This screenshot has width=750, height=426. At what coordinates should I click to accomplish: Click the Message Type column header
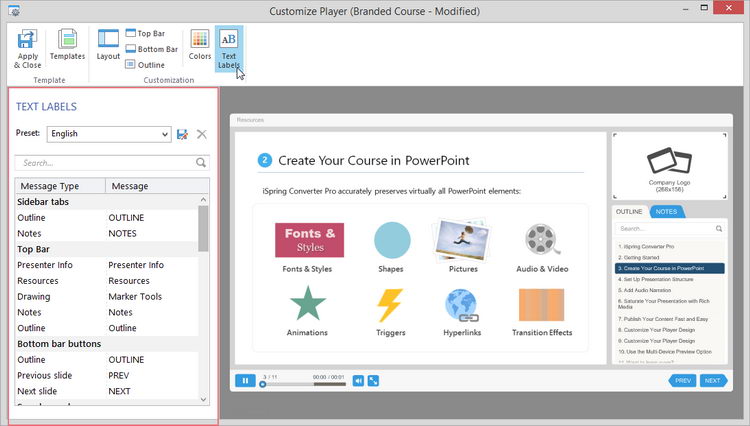tap(60, 186)
